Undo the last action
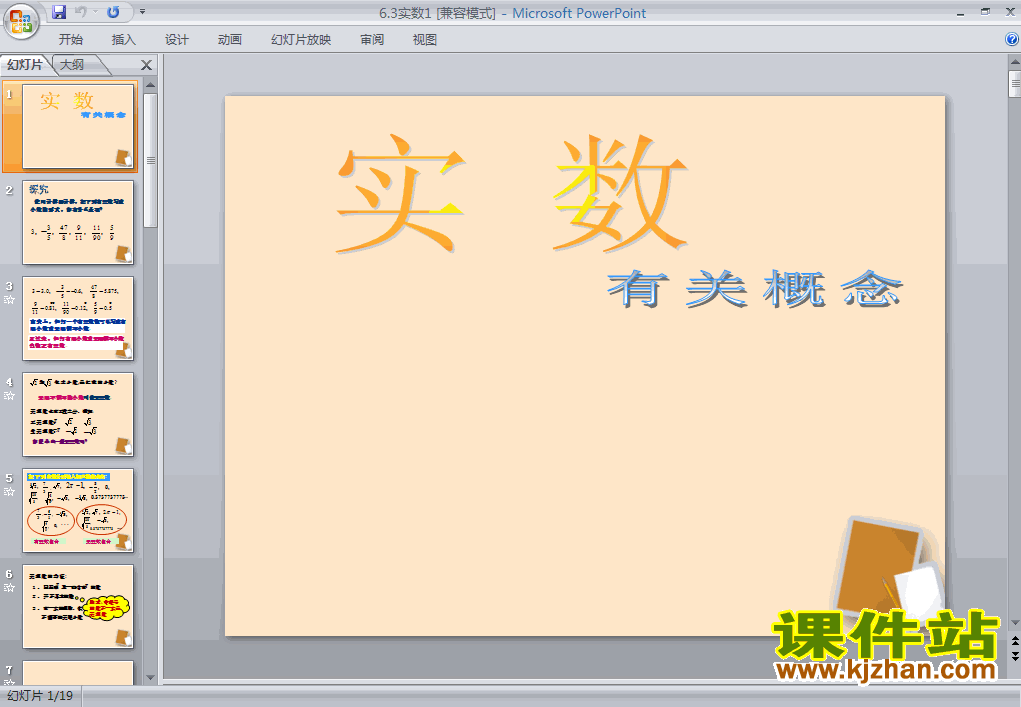Viewport: 1021px width, 707px height. (x=81, y=12)
